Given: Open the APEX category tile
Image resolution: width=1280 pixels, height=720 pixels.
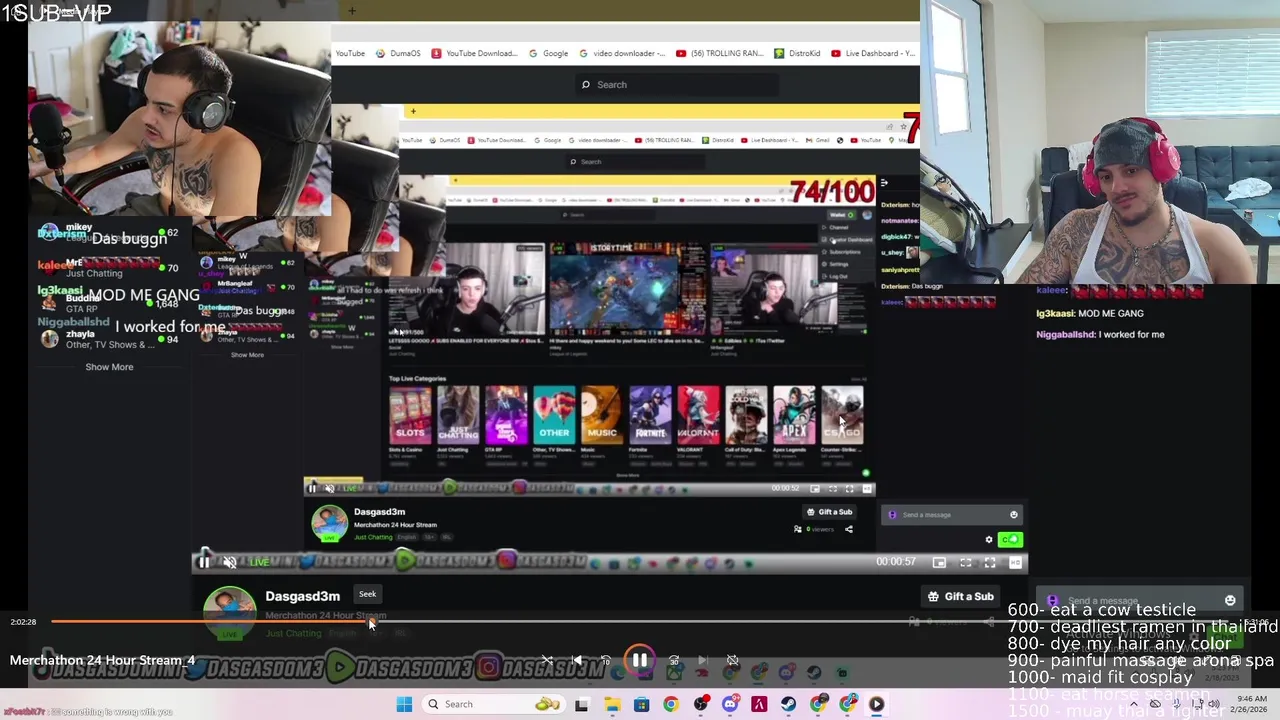Looking at the screenshot, I should (x=794, y=415).
